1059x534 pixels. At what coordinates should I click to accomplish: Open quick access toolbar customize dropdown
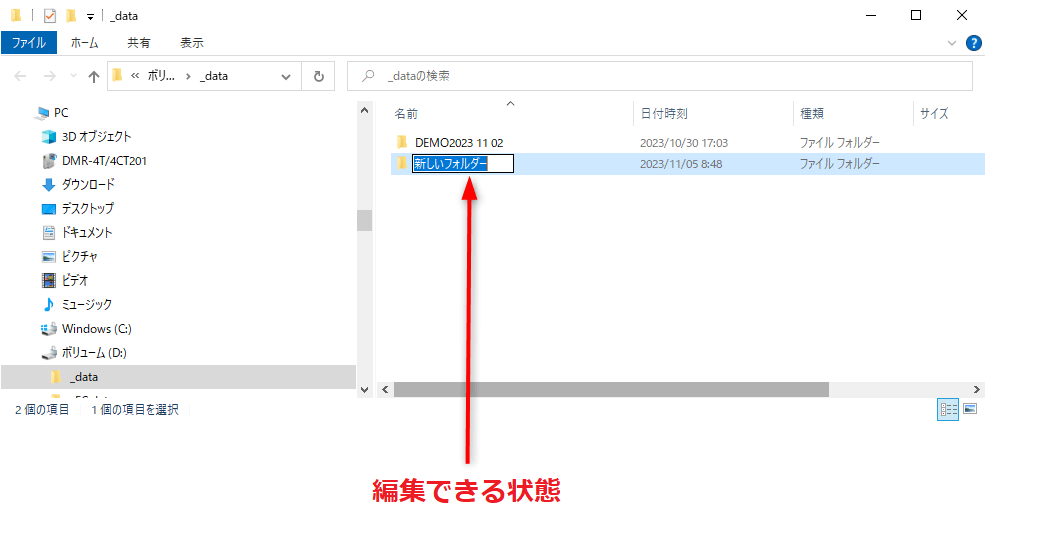coord(91,17)
